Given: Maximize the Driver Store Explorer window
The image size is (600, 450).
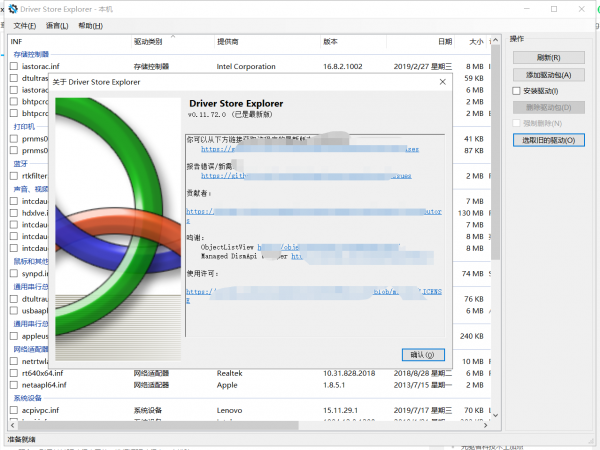Looking at the screenshot, I should (554, 9).
